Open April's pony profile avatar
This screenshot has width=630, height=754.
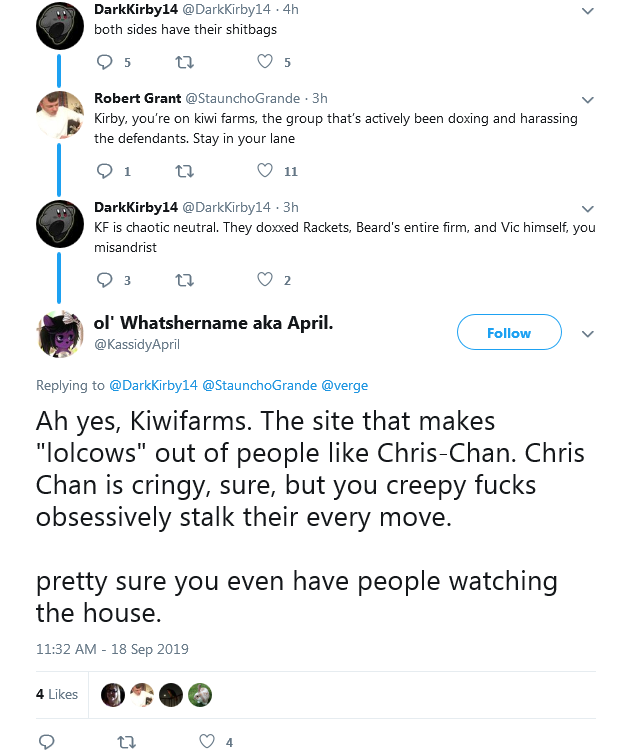pyautogui.click(x=60, y=334)
